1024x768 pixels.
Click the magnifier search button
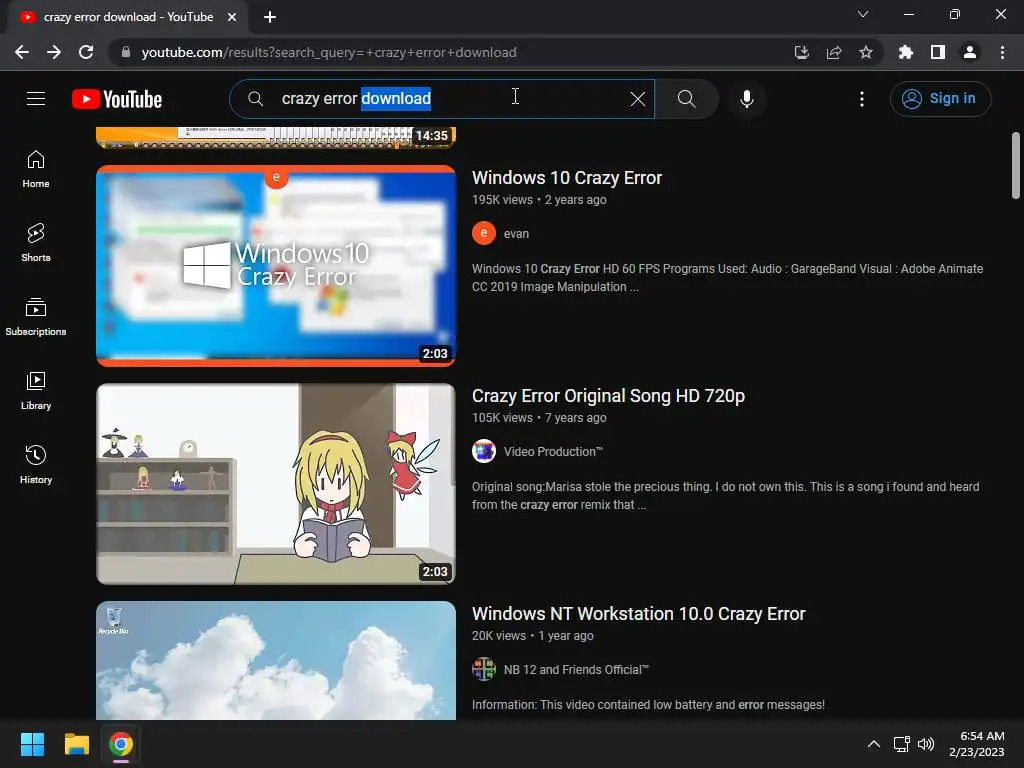click(x=686, y=99)
